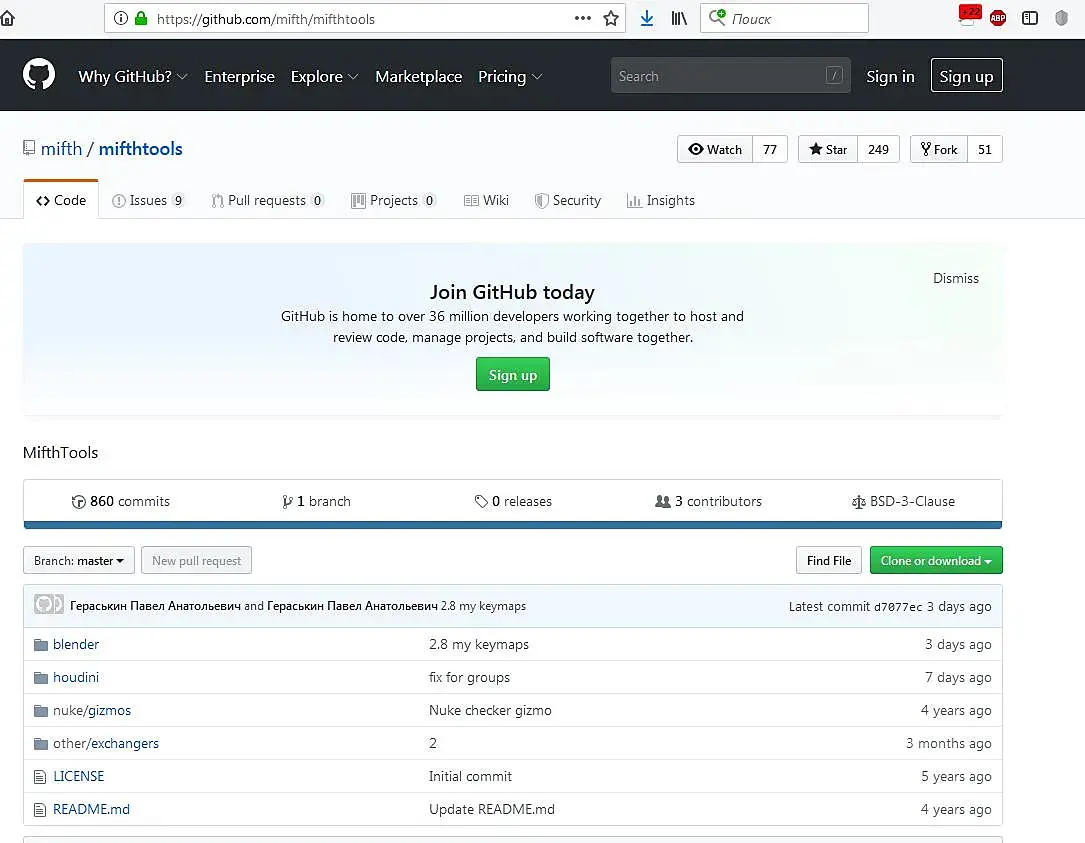
Task: Open the Wiki tab
Action: 486,201
